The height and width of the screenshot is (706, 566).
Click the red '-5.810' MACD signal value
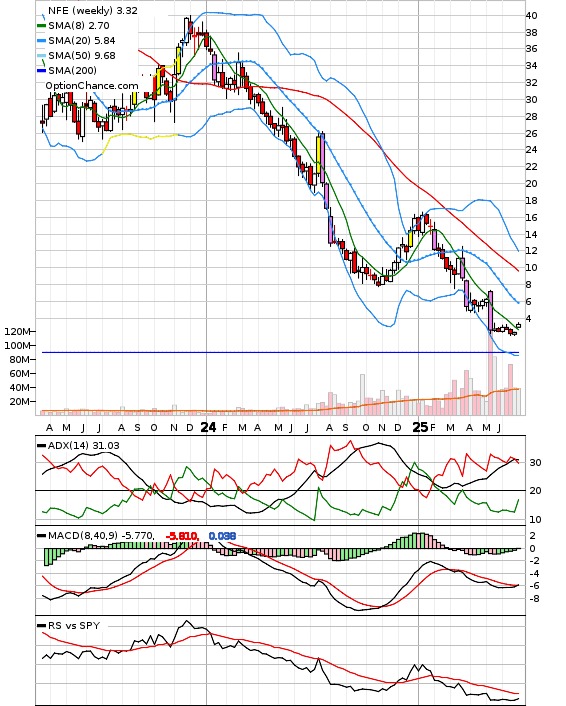(x=181, y=536)
